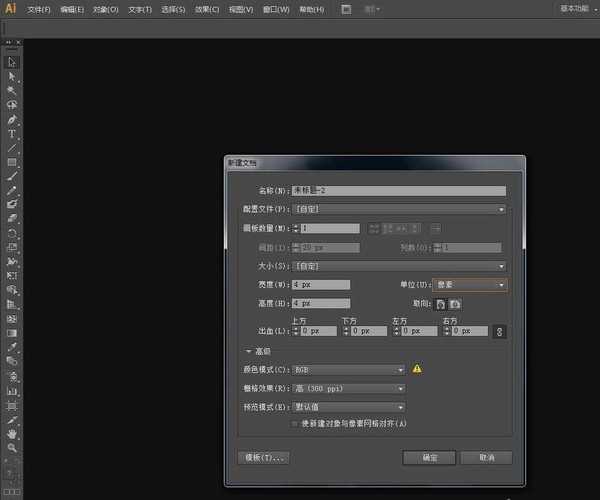The image size is (600, 500).
Task: Select the Selection tool (black arrow)
Action: tap(12, 62)
